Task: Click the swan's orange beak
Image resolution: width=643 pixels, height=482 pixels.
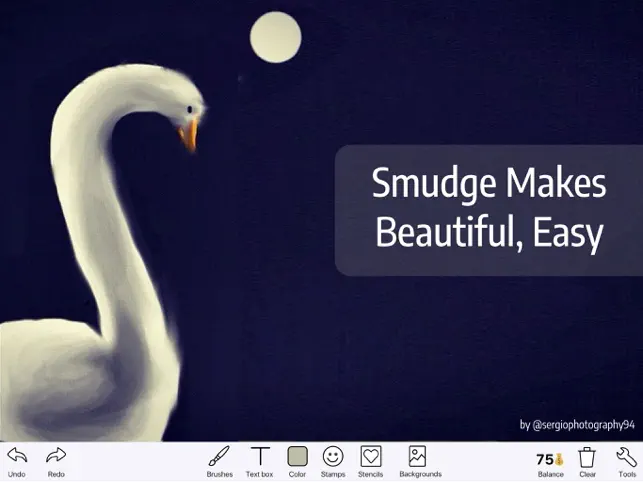Action: 189,135
